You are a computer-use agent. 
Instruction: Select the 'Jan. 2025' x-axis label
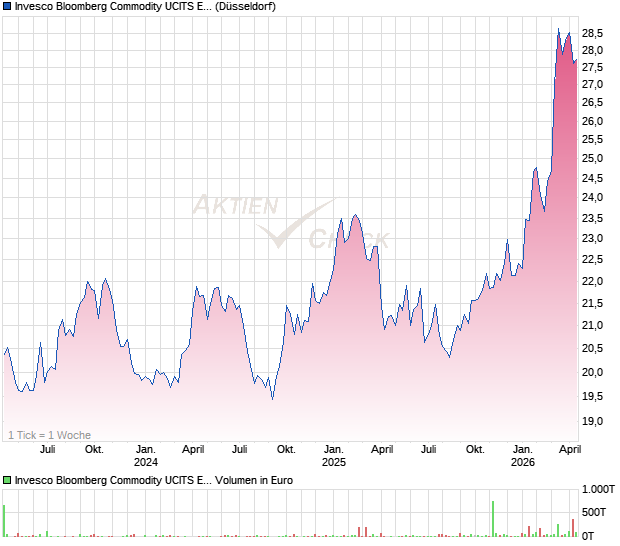[x=333, y=456]
